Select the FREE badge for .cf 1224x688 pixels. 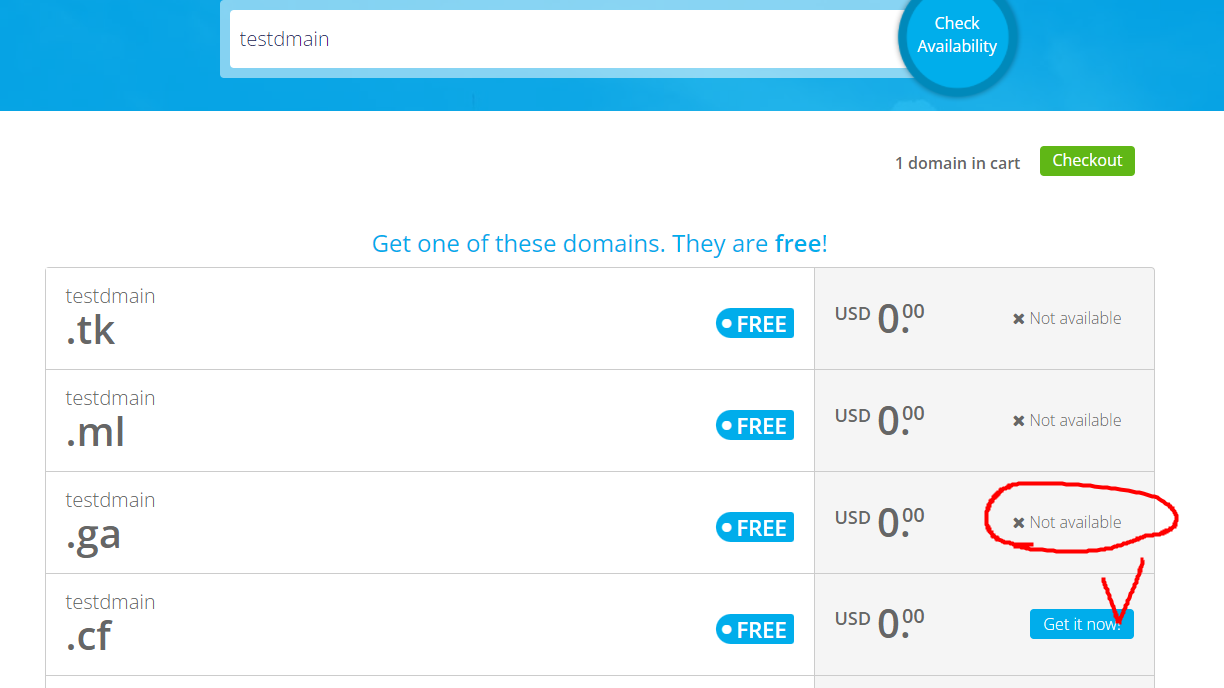[x=755, y=630]
